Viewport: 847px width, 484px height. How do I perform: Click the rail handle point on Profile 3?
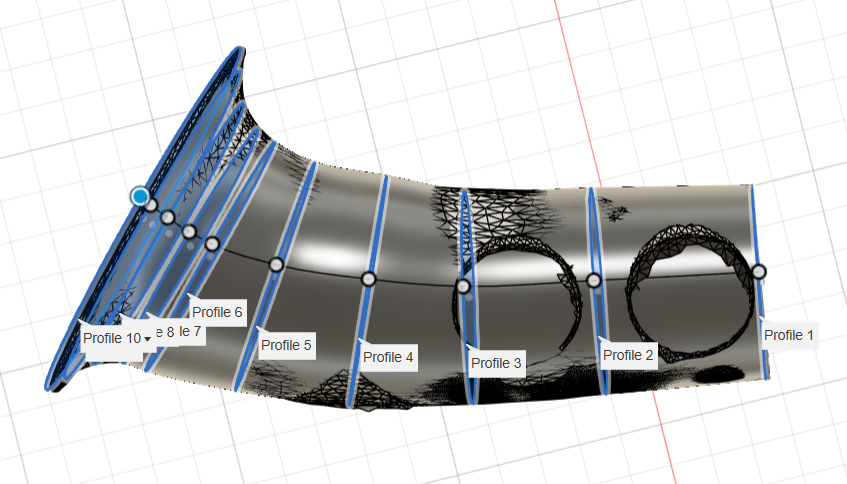(x=463, y=286)
